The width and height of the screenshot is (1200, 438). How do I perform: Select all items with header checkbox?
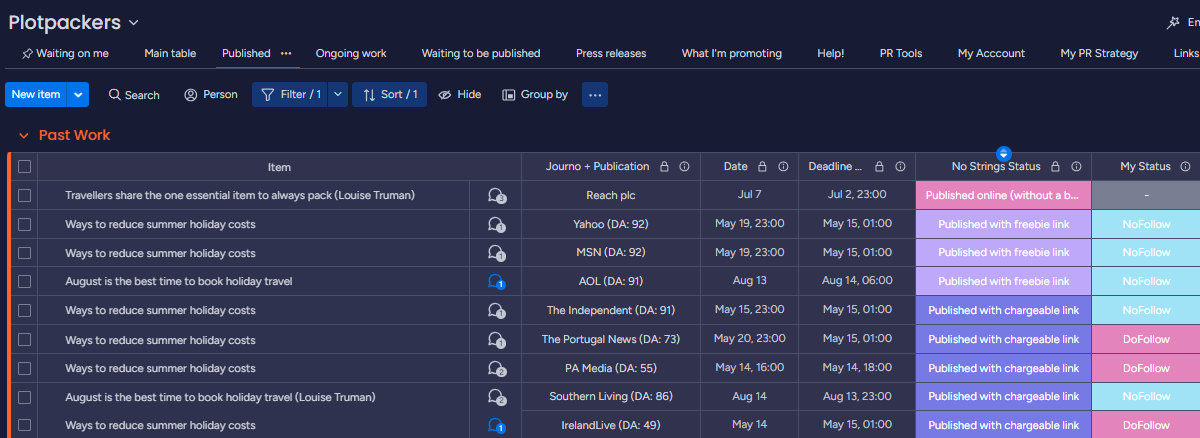coord(25,167)
